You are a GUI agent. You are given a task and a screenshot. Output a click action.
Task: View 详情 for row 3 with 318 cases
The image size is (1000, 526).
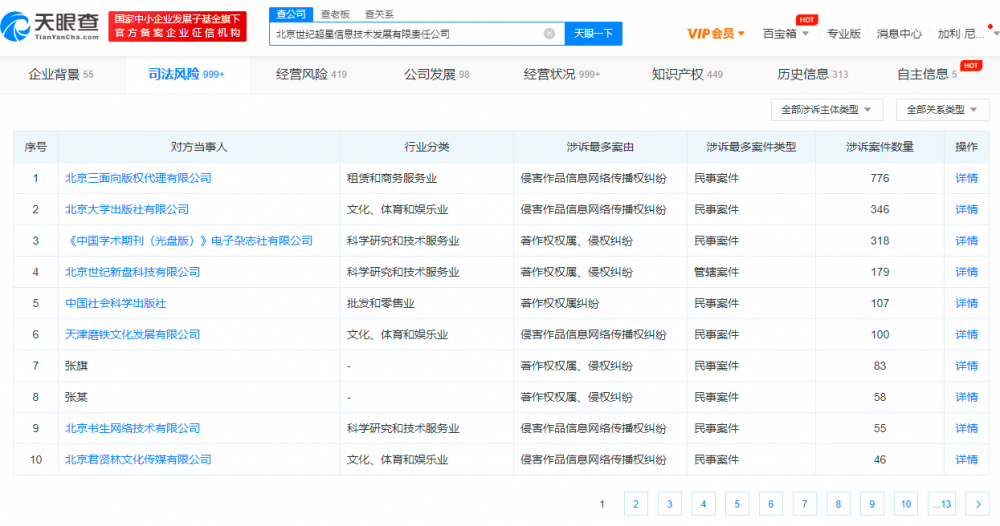(x=966, y=241)
